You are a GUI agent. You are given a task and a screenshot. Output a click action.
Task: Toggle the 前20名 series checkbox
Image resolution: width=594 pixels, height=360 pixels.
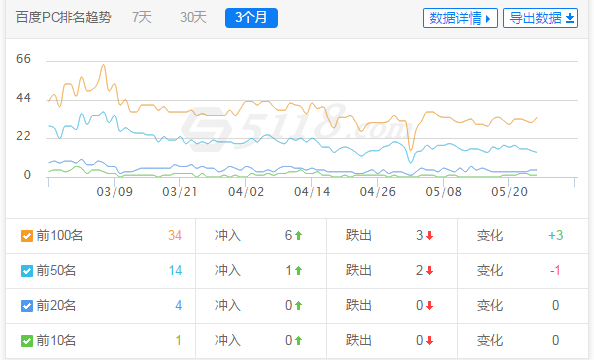click(27, 306)
